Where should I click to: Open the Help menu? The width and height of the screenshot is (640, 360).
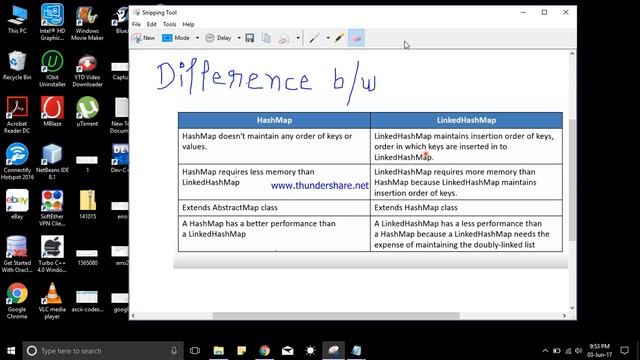coord(188,24)
